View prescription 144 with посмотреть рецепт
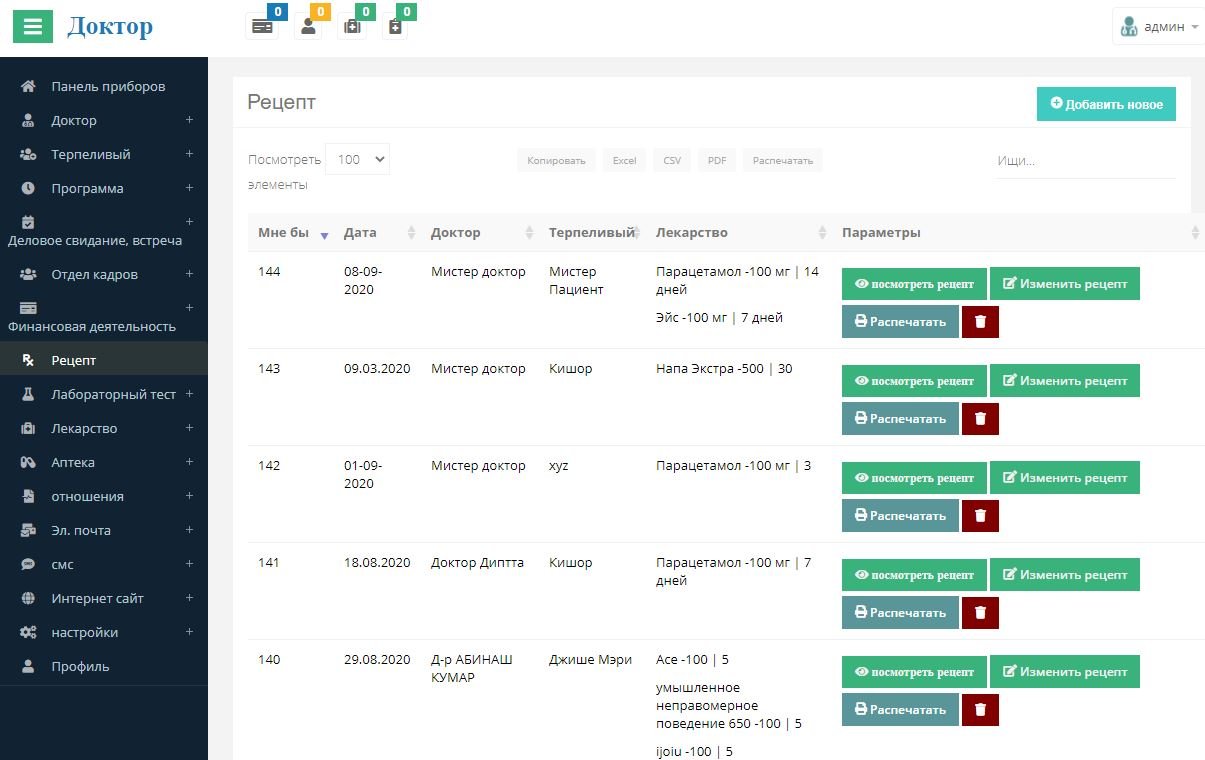 click(914, 284)
